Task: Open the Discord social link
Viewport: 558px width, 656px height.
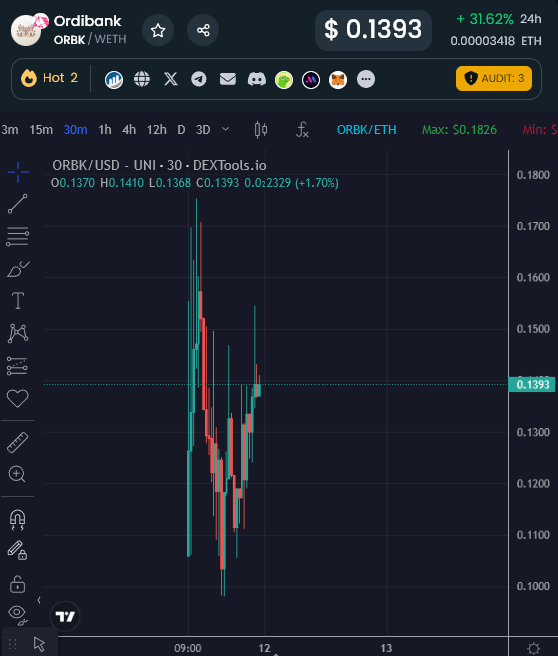Action: [256, 79]
